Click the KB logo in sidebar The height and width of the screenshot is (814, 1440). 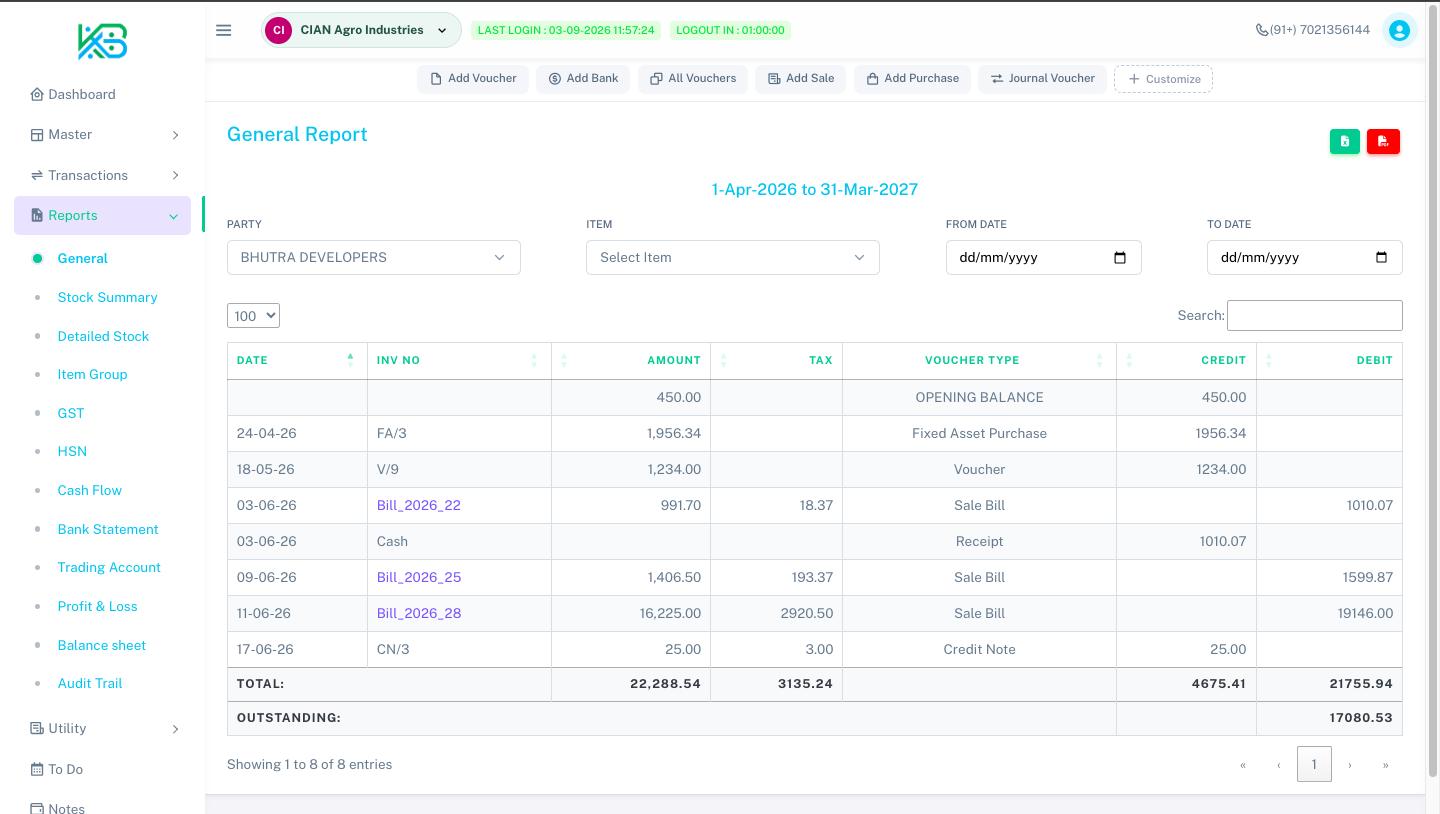coord(103,42)
